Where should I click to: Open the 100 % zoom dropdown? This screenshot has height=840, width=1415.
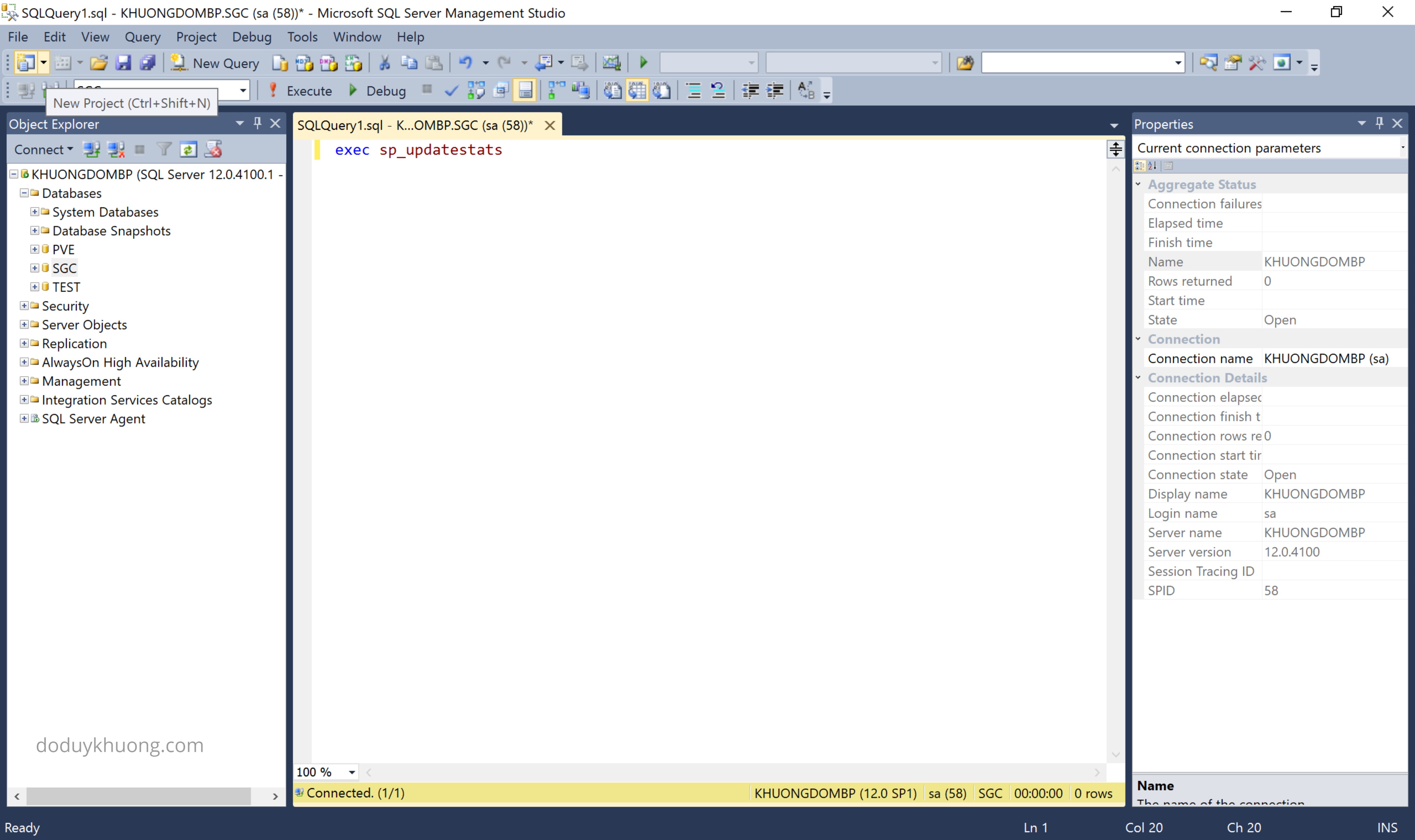[352, 772]
